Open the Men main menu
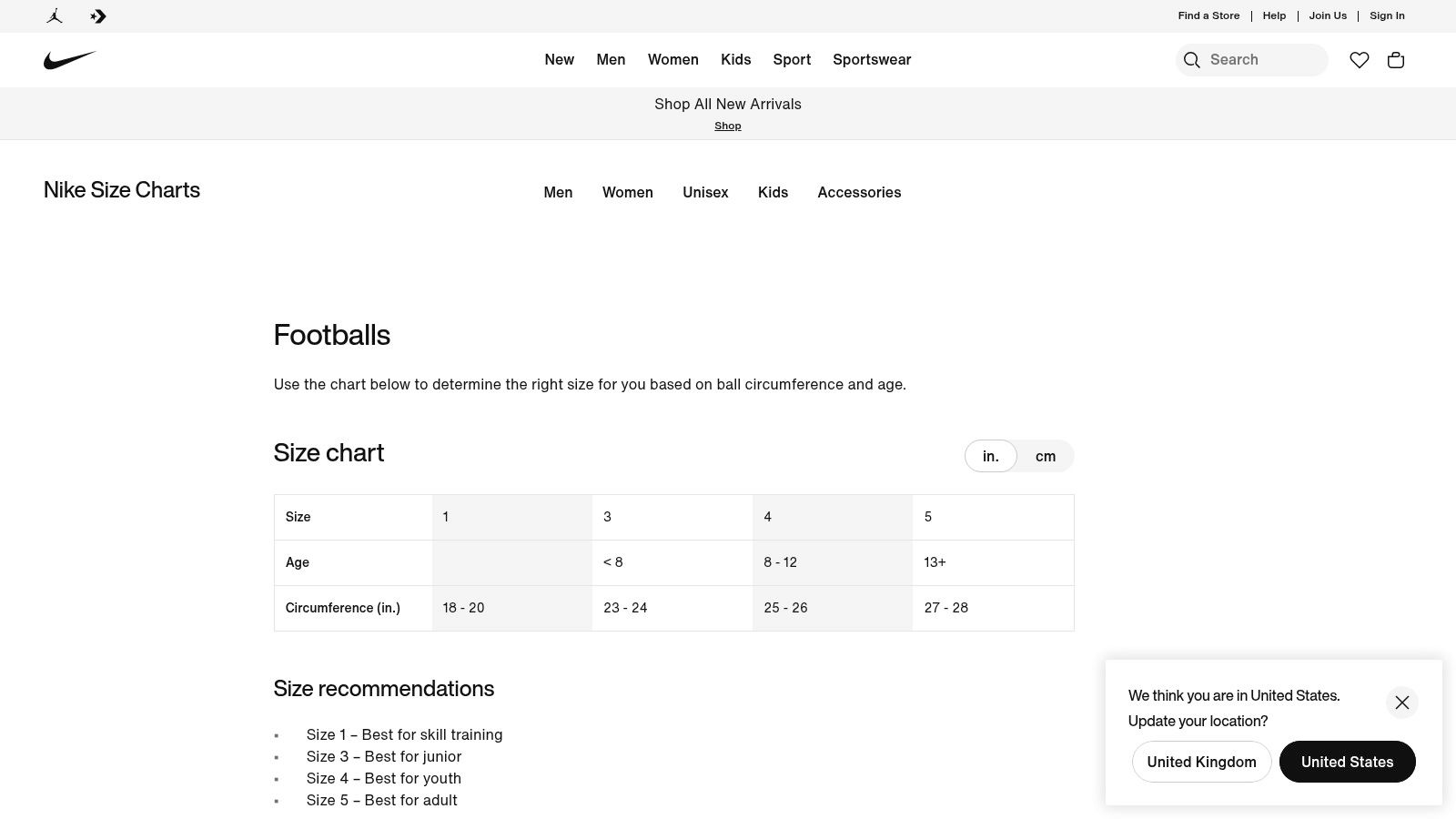1456x819 pixels. point(611,60)
